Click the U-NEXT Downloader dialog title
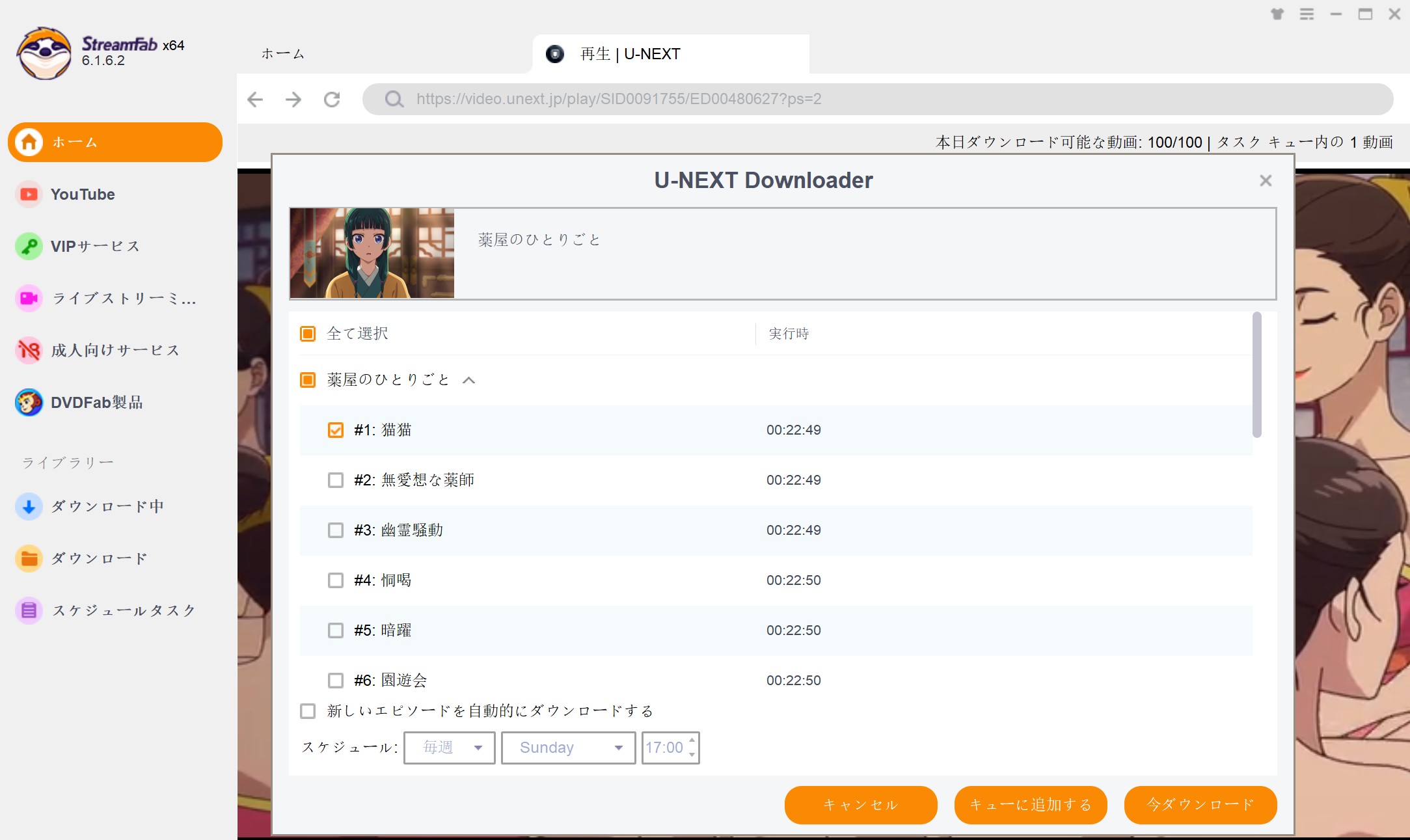 [x=763, y=180]
